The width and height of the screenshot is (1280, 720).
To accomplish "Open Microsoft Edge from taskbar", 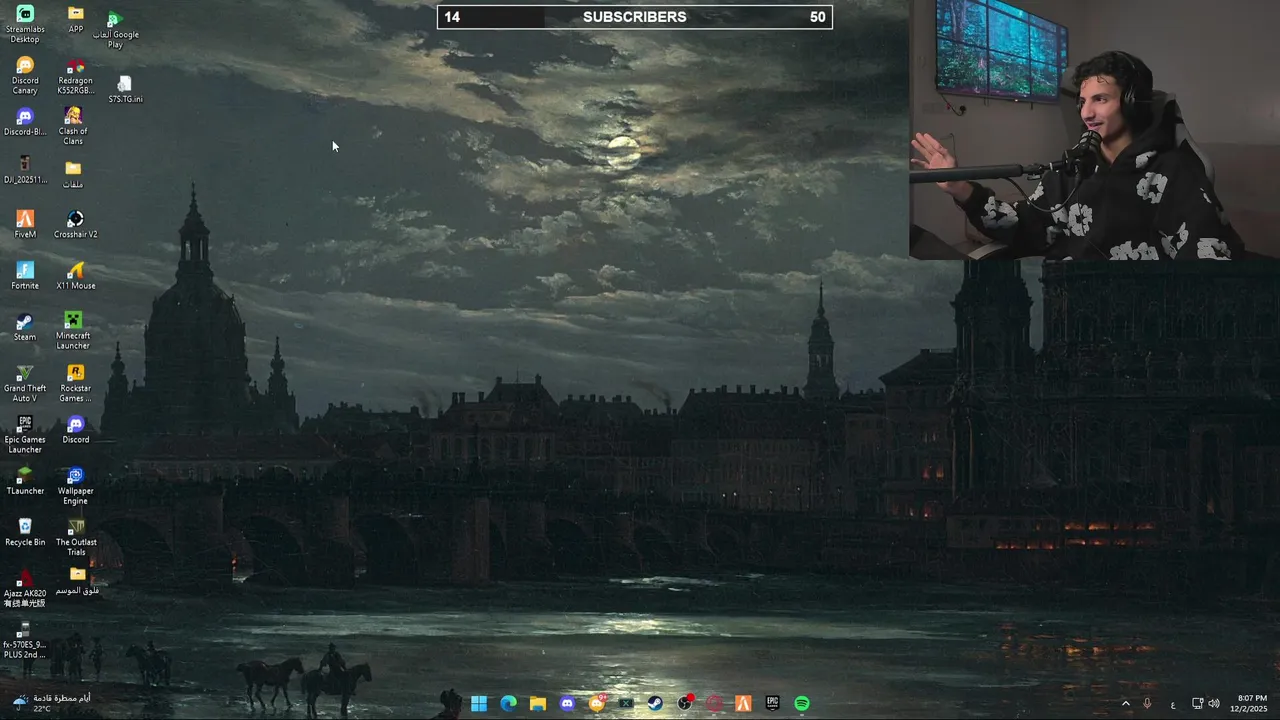I will click(x=508, y=704).
